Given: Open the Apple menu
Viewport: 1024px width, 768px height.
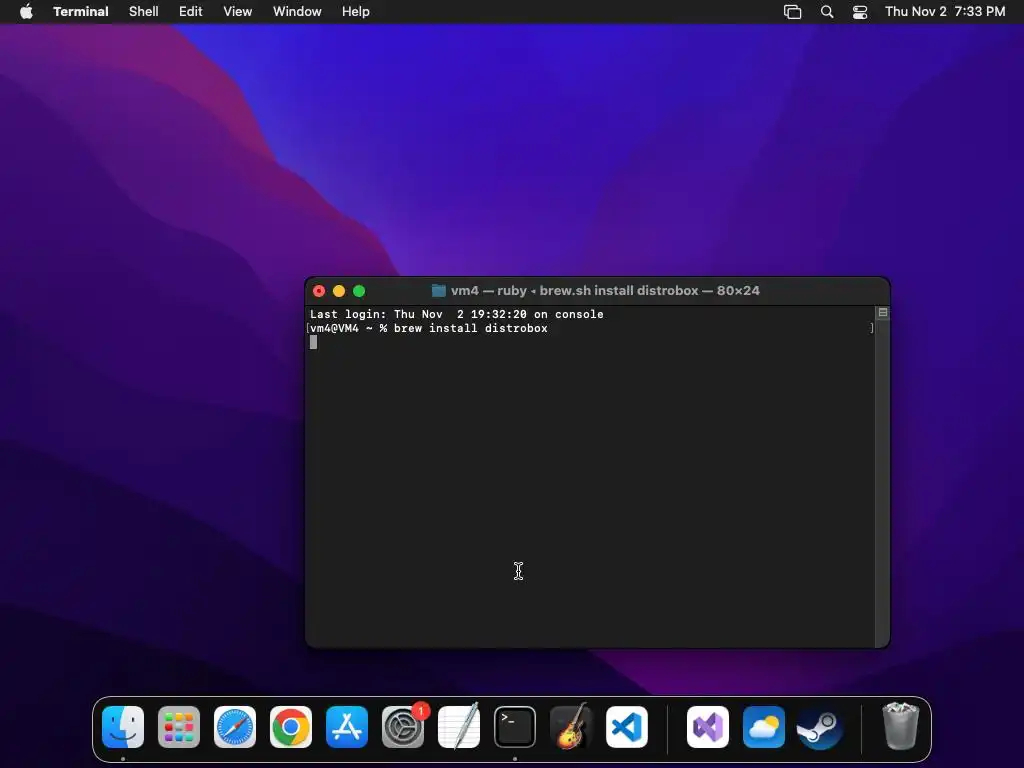Looking at the screenshot, I should coord(26,11).
